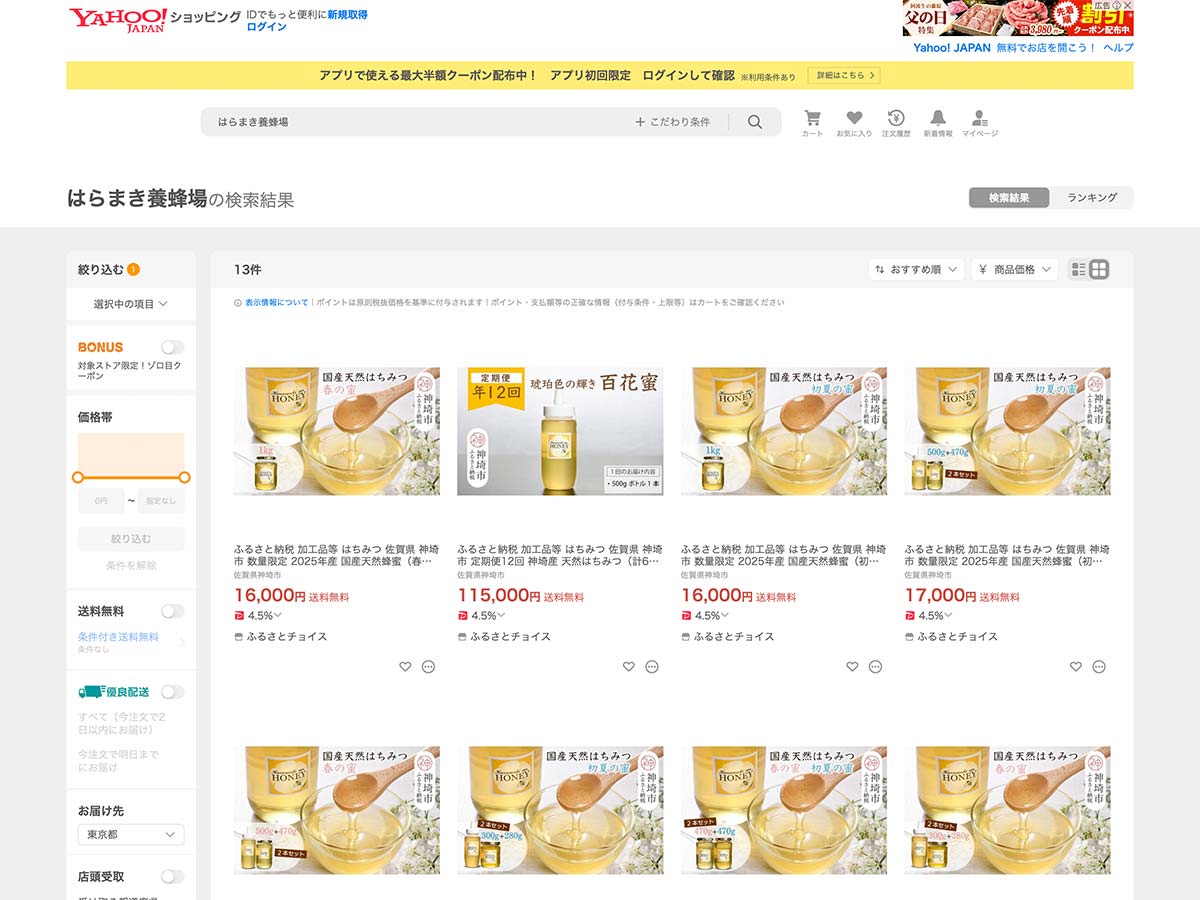Click the coupon details button in banner
Image resolution: width=1200 pixels, height=900 pixels.
pos(844,75)
